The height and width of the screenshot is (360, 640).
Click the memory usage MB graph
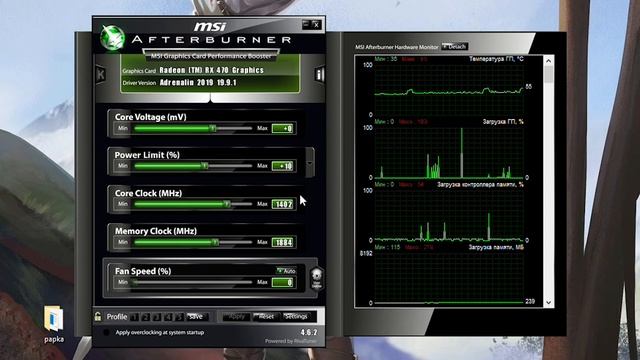(449, 278)
